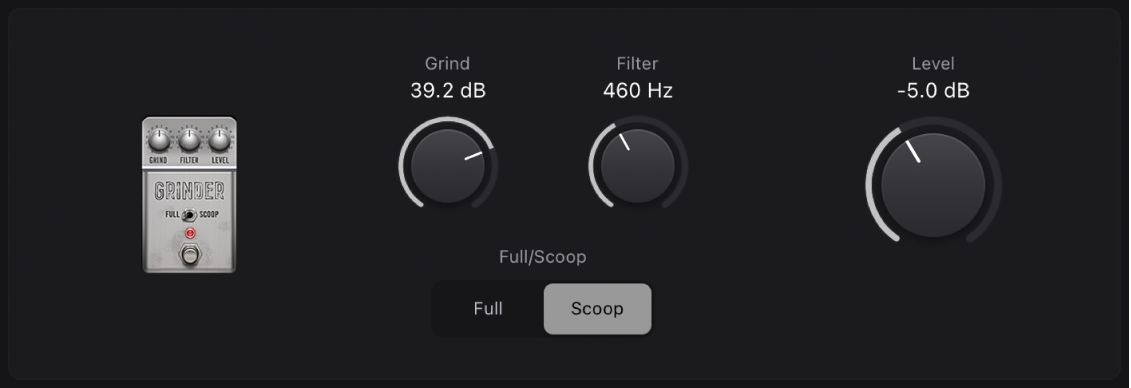Click the large Grind knob
Image resolution: width=1131 pixels, height=388 pixels.
tap(448, 167)
